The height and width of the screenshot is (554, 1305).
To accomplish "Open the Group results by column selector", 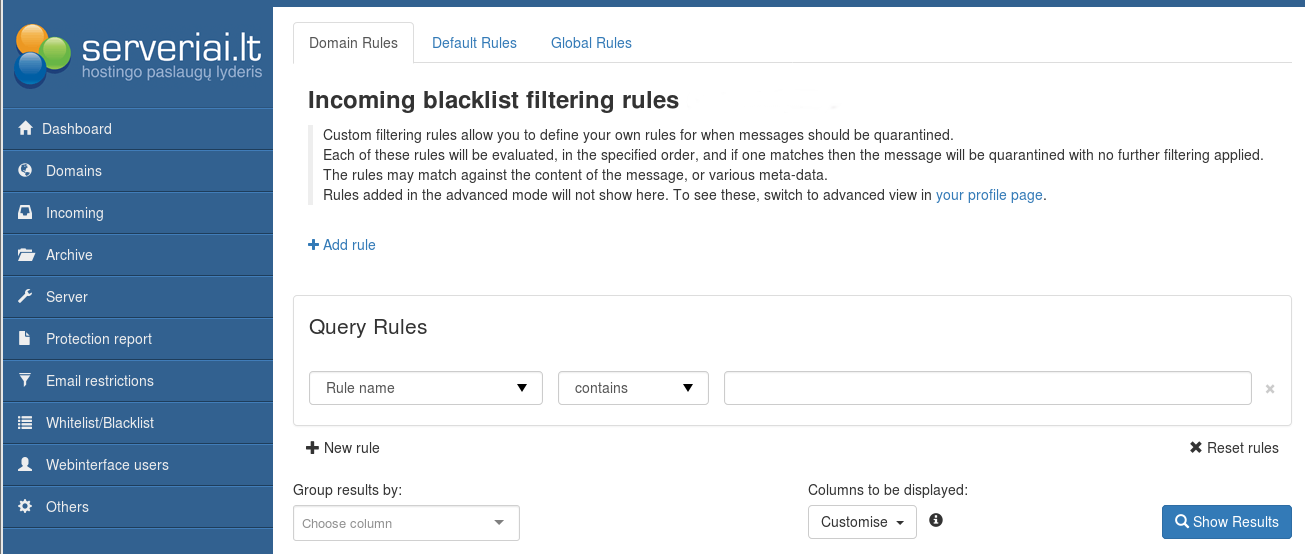I will point(406,523).
